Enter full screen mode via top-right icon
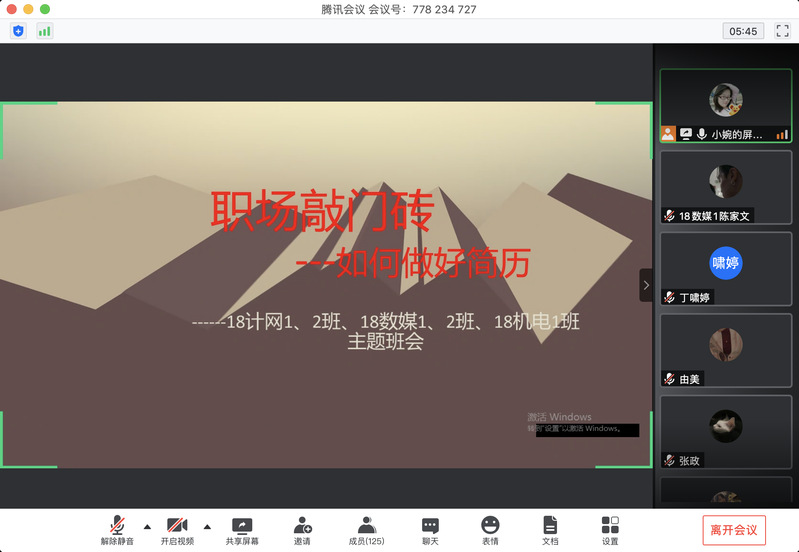This screenshot has width=799, height=552. (x=783, y=31)
